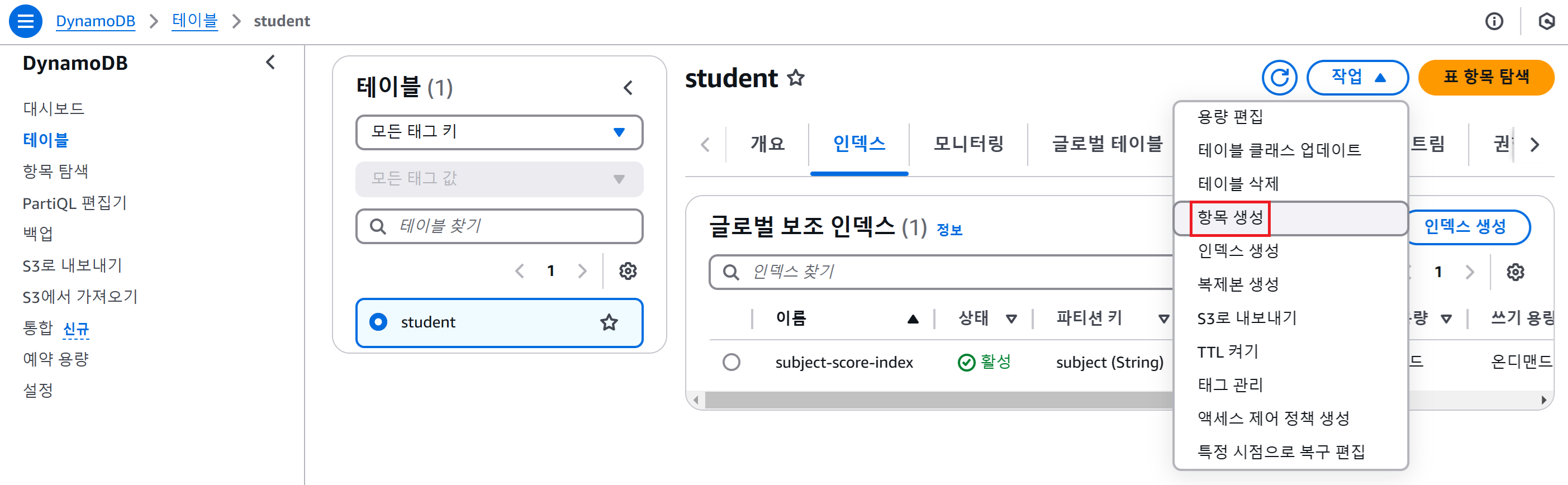Viewport: 1568px width, 485px height.
Task: Open the 테이블 breadcrumb link
Action: pos(194,21)
